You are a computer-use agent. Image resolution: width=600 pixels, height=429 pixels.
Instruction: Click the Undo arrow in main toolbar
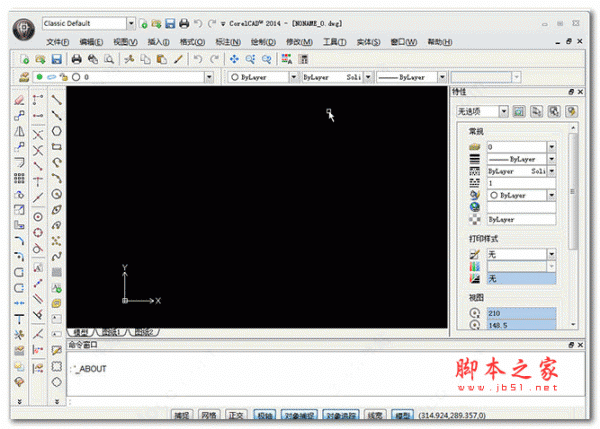[x=198, y=59]
